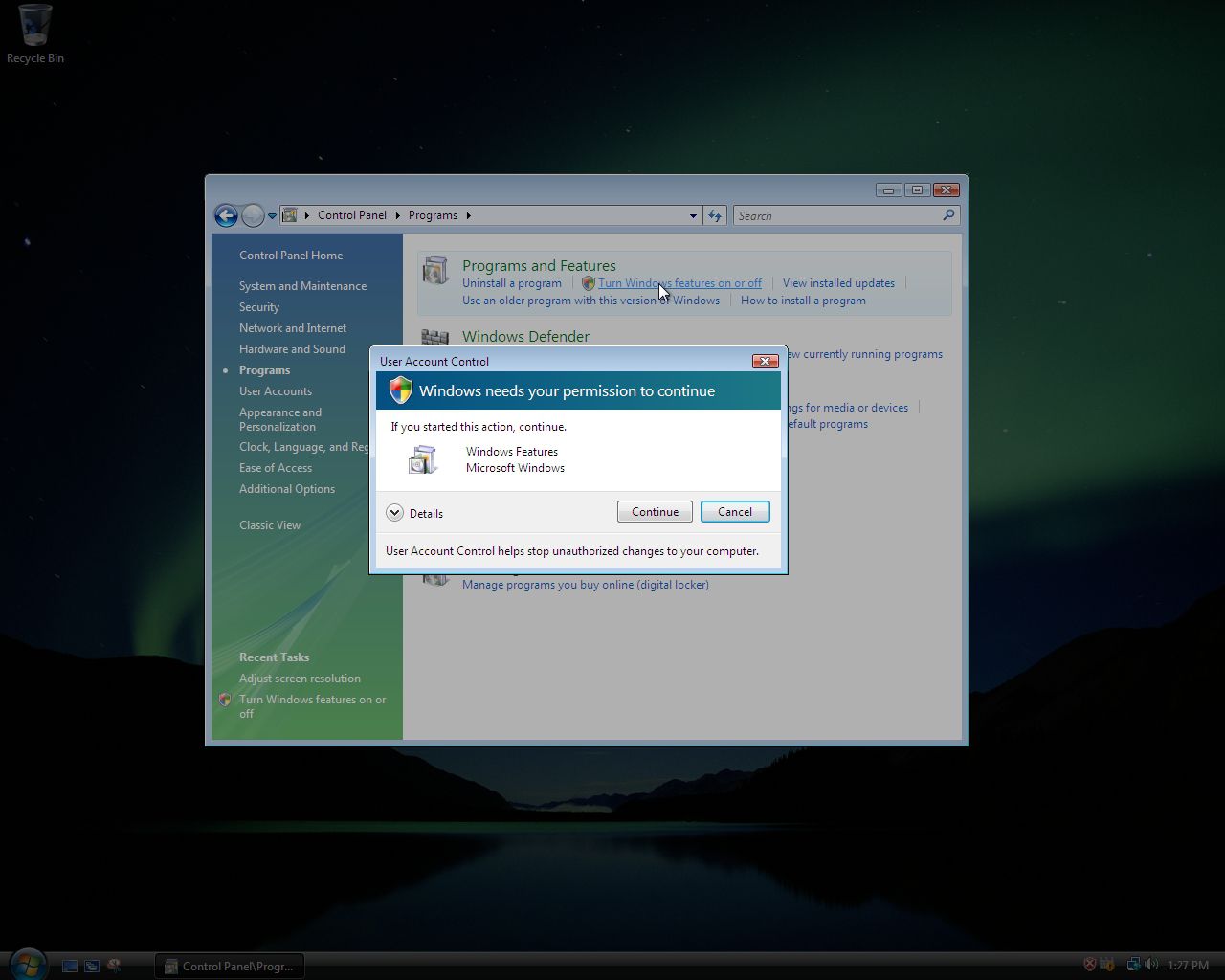Open recent pages dropdown next to Forward button
The height and width of the screenshot is (980, 1225).
273,216
